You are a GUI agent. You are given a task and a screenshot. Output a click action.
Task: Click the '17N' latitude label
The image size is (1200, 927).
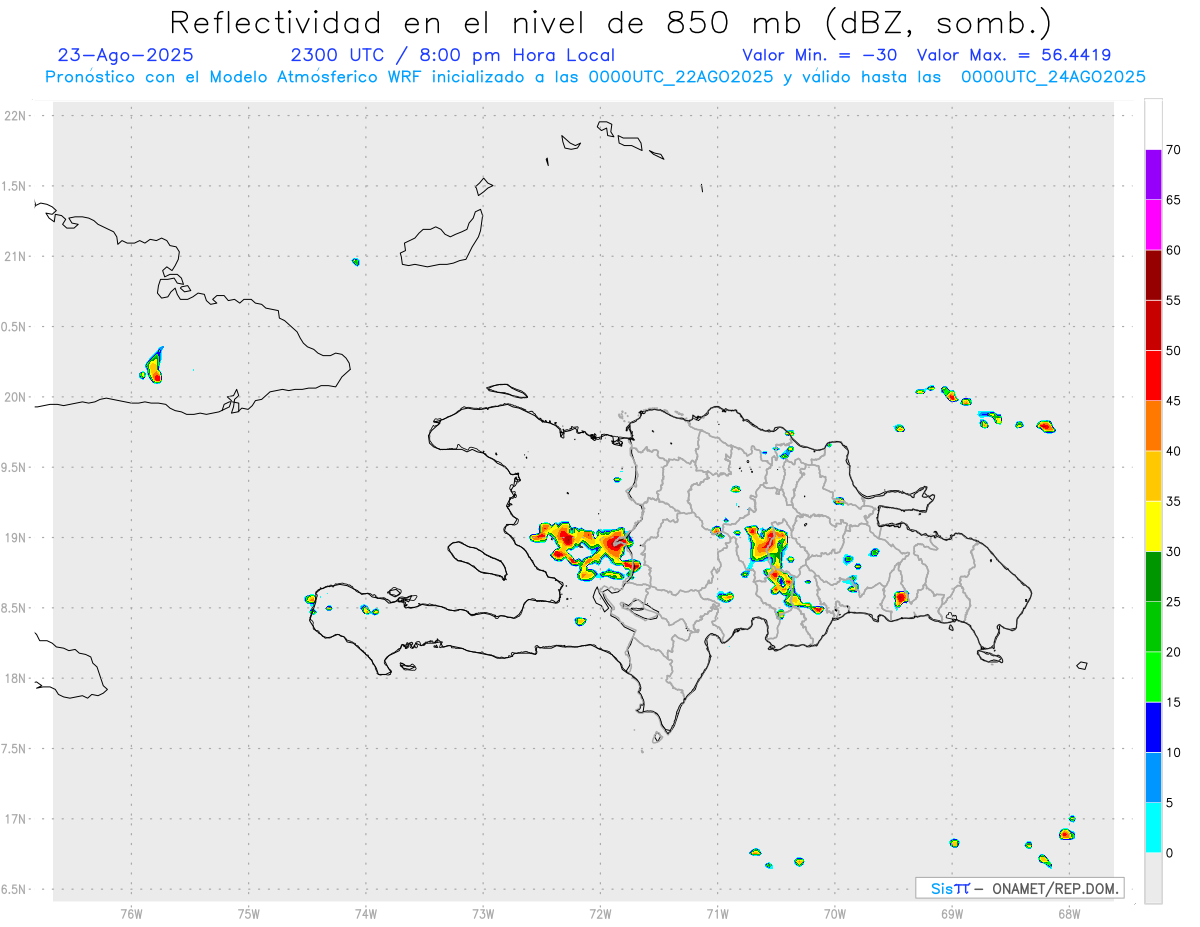tap(17, 820)
